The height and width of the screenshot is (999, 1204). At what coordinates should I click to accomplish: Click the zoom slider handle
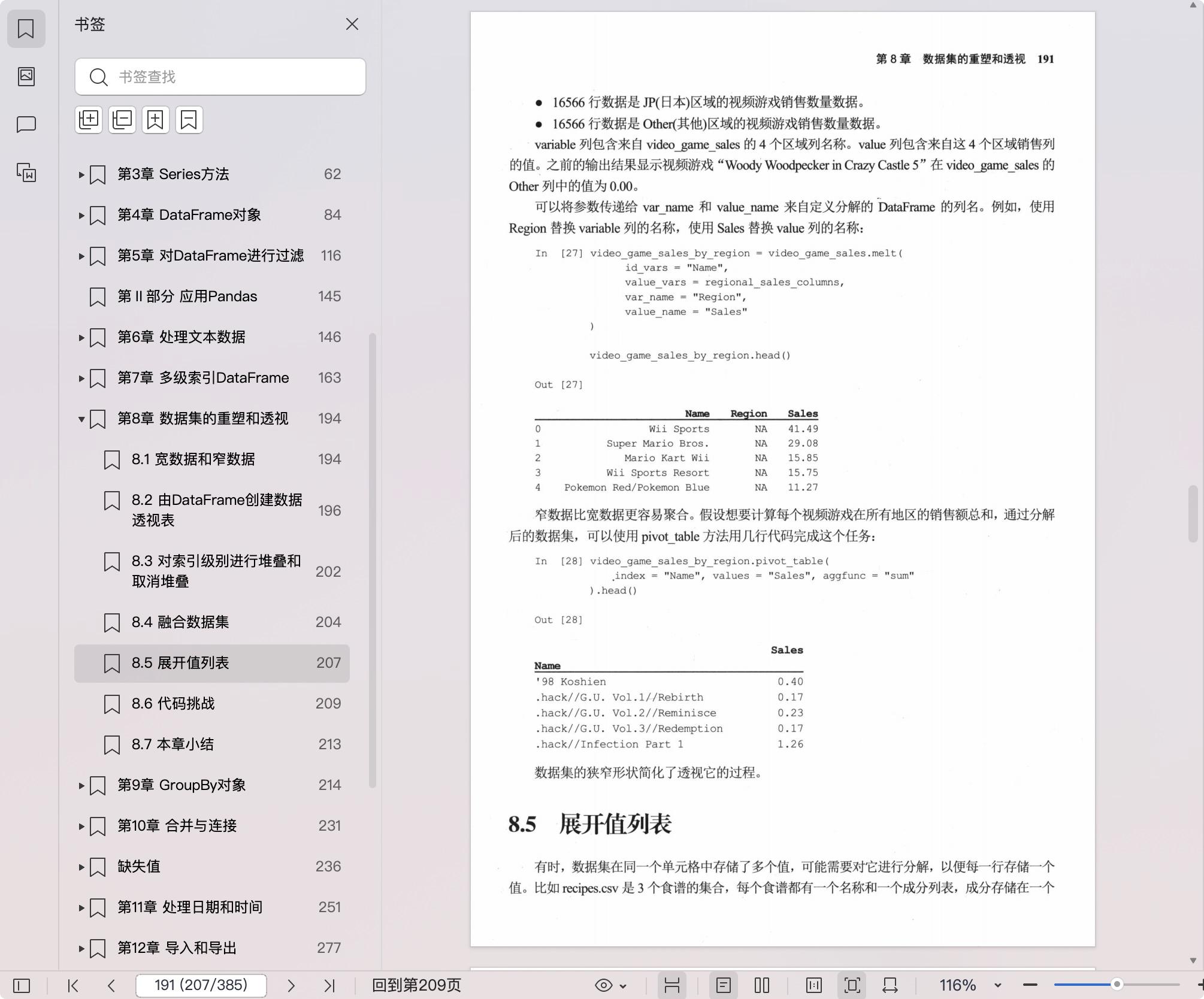(1117, 985)
